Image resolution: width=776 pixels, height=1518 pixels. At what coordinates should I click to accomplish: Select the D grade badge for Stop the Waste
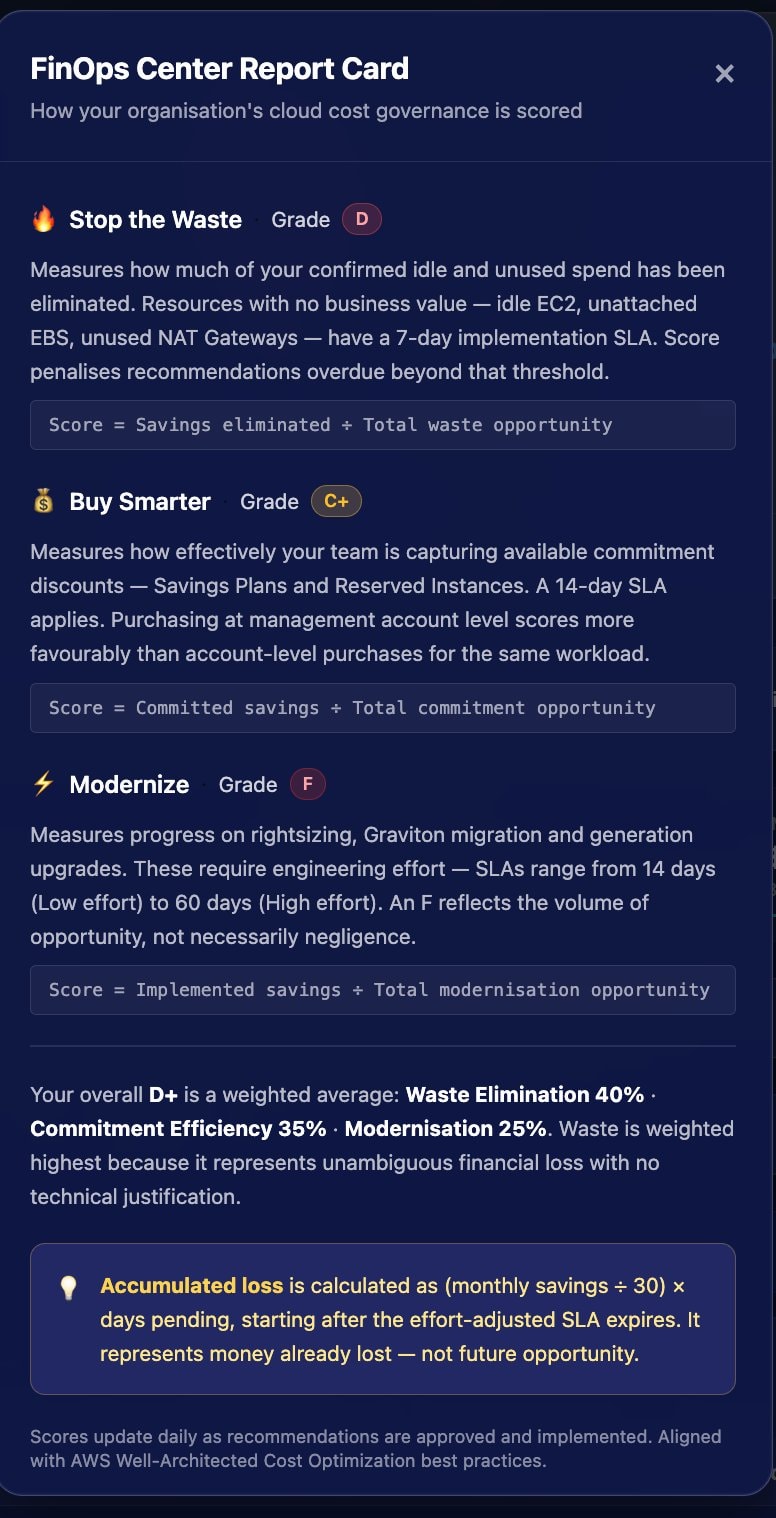coord(361,219)
